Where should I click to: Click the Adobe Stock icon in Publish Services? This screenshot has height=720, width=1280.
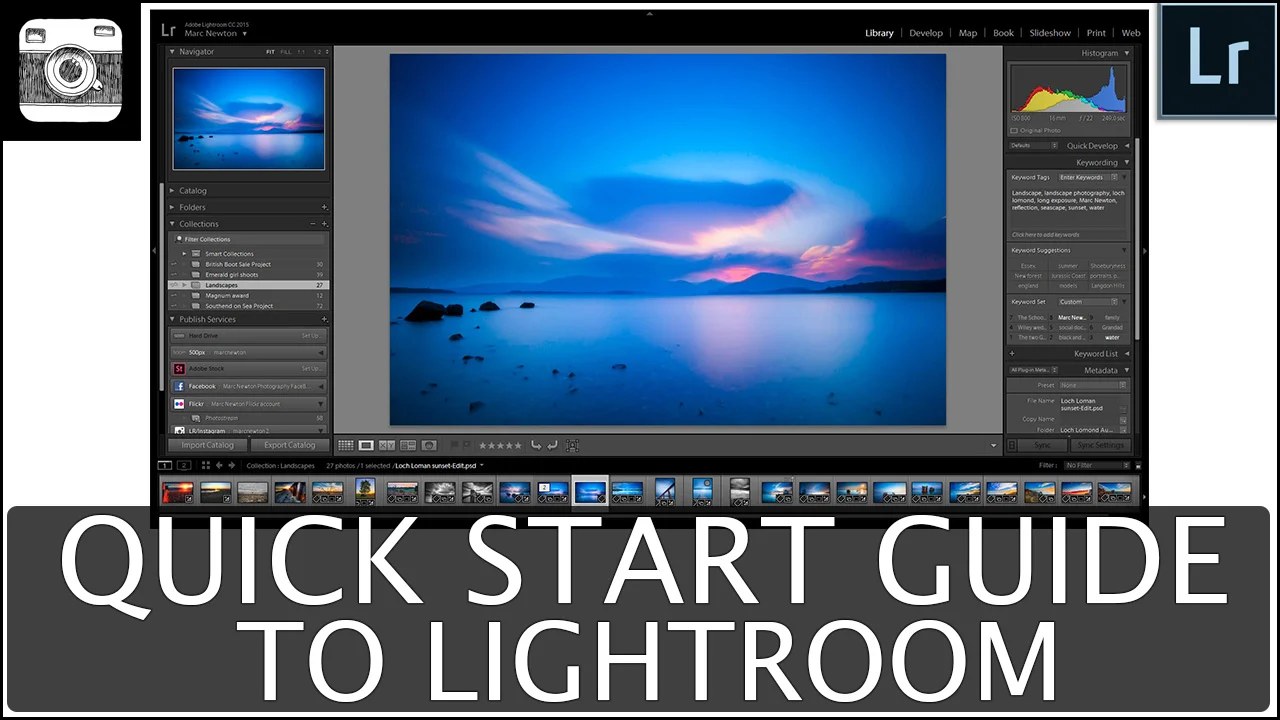(179, 369)
